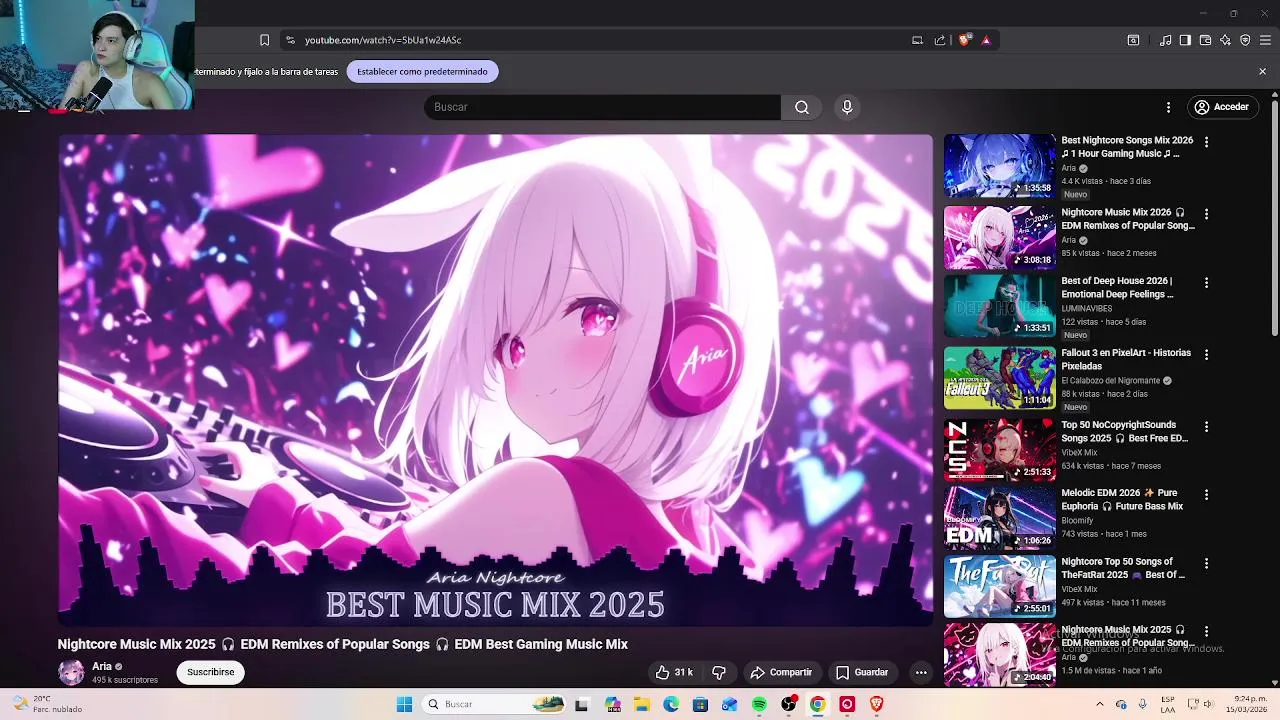Open the taskbar volume speaker icon
Image resolution: width=1280 pixels, height=720 pixels.
pos(1208,704)
